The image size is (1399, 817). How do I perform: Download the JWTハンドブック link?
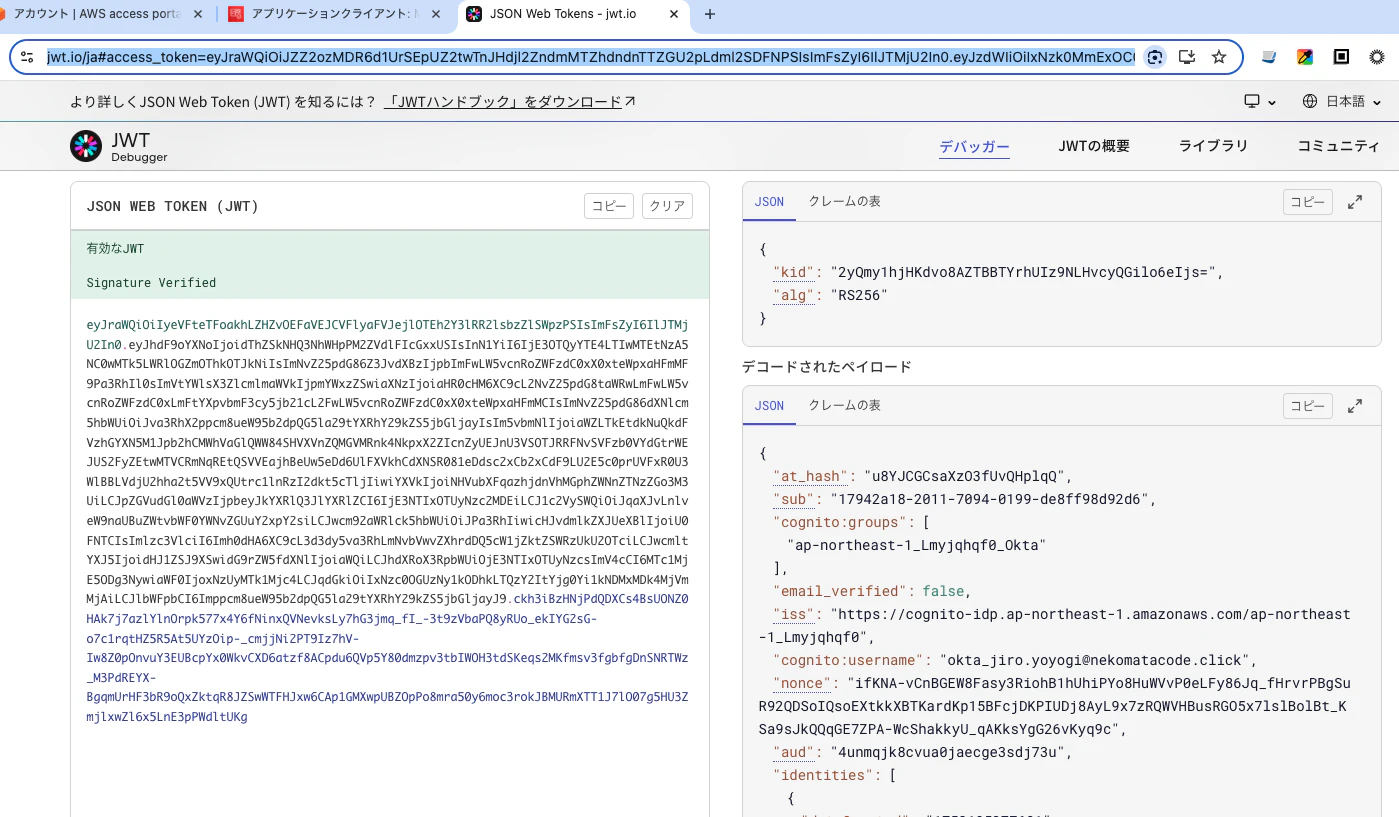pos(510,102)
